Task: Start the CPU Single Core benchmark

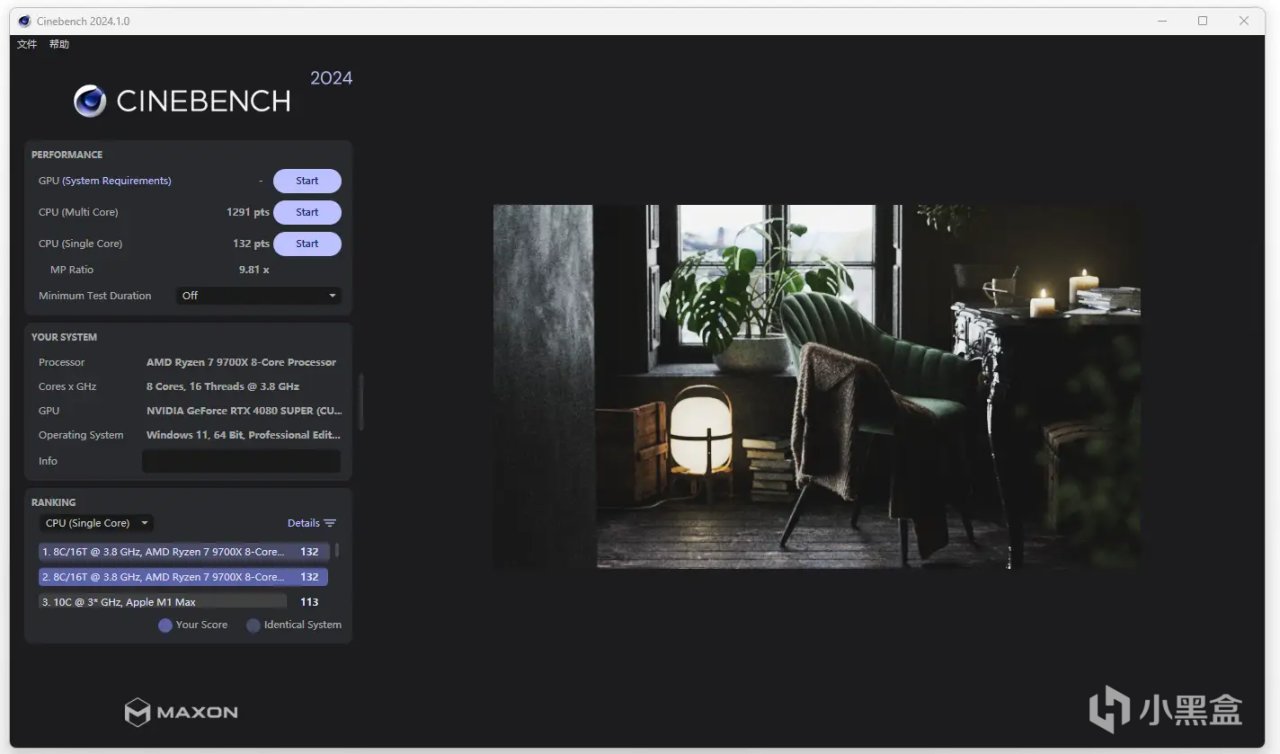Action: (x=307, y=243)
